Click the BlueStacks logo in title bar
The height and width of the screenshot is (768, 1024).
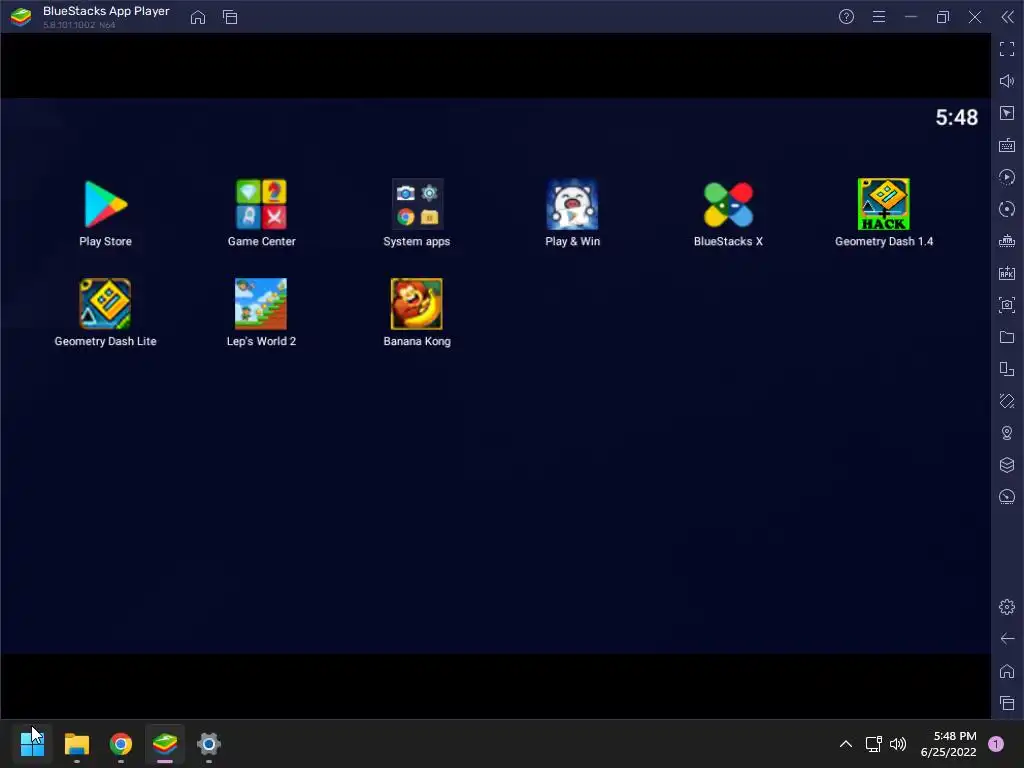click(x=21, y=17)
